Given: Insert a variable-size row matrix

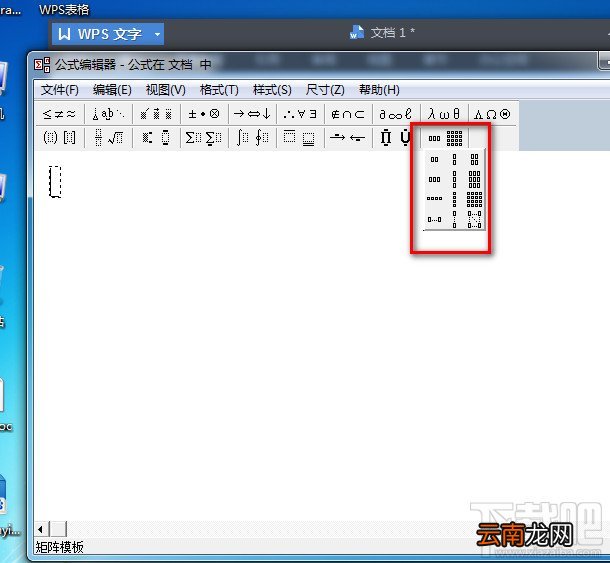Looking at the screenshot, I should (435, 219).
